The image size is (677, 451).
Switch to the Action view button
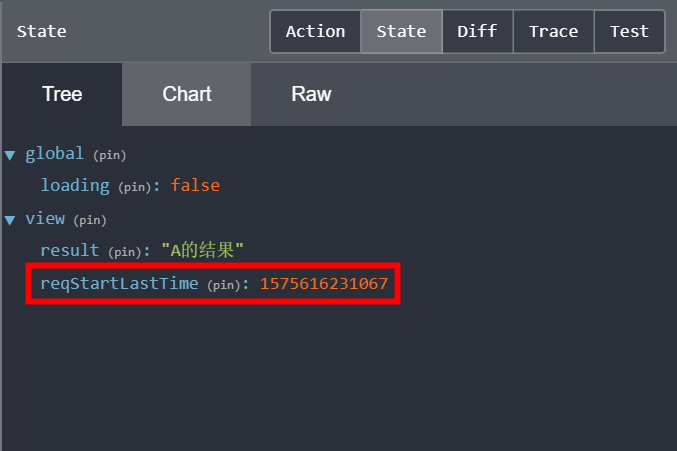click(x=315, y=31)
